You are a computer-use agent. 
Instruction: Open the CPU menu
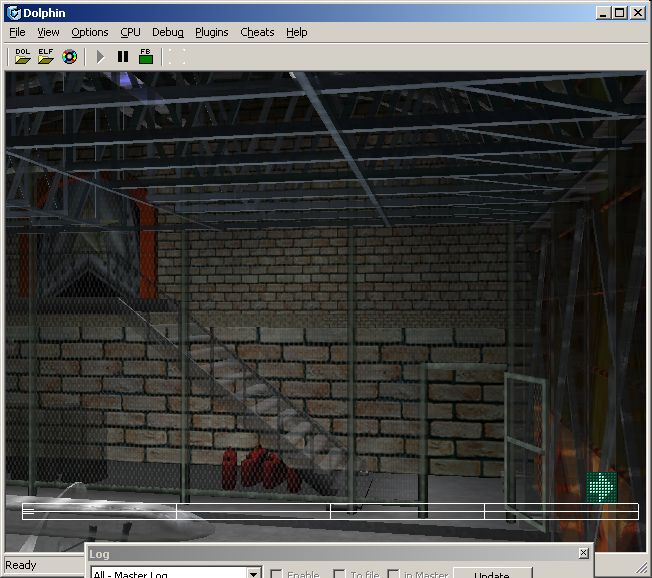coord(130,32)
